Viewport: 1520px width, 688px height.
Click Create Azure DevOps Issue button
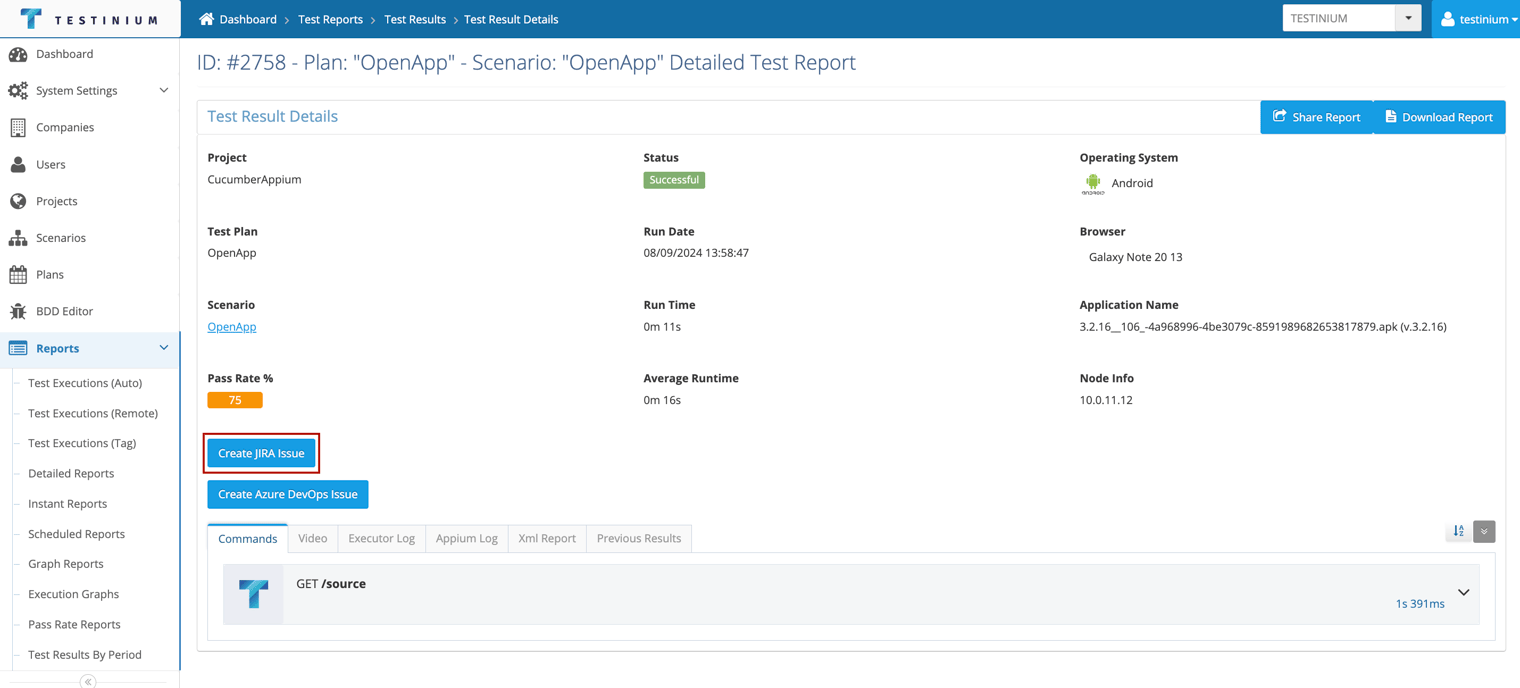point(288,494)
